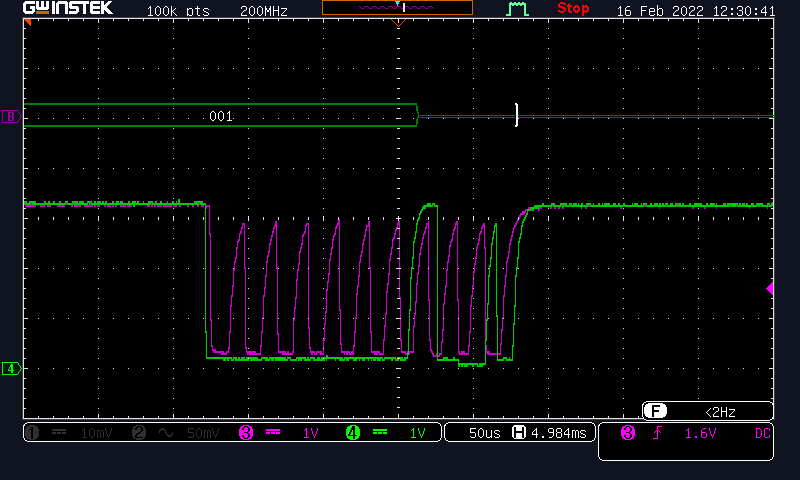Image resolution: width=800 pixels, height=480 pixels.
Task: Select the bus B channel marker
Action: [x=11, y=117]
